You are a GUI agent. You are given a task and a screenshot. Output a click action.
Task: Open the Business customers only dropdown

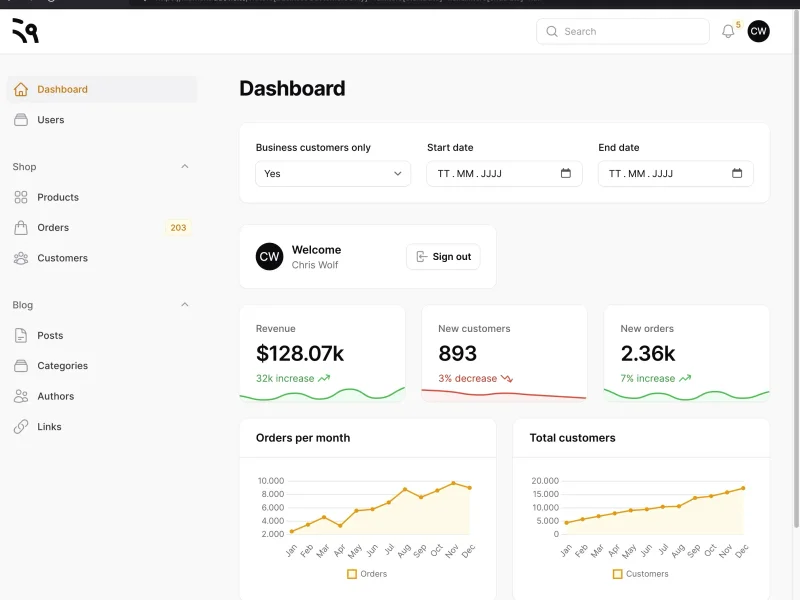(333, 173)
